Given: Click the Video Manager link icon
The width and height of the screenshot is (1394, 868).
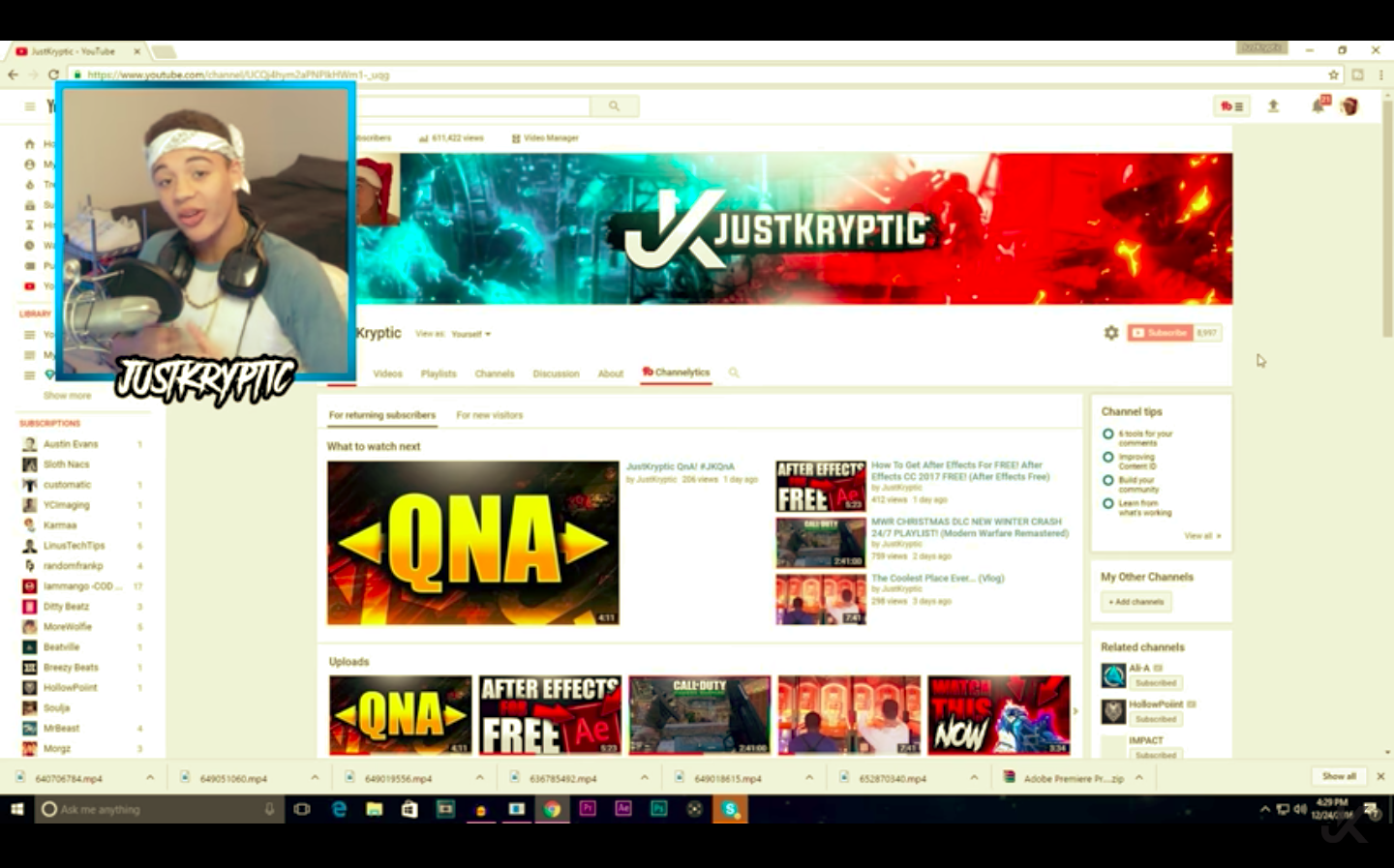Looking at the screenshot, I should coord(516,138).
